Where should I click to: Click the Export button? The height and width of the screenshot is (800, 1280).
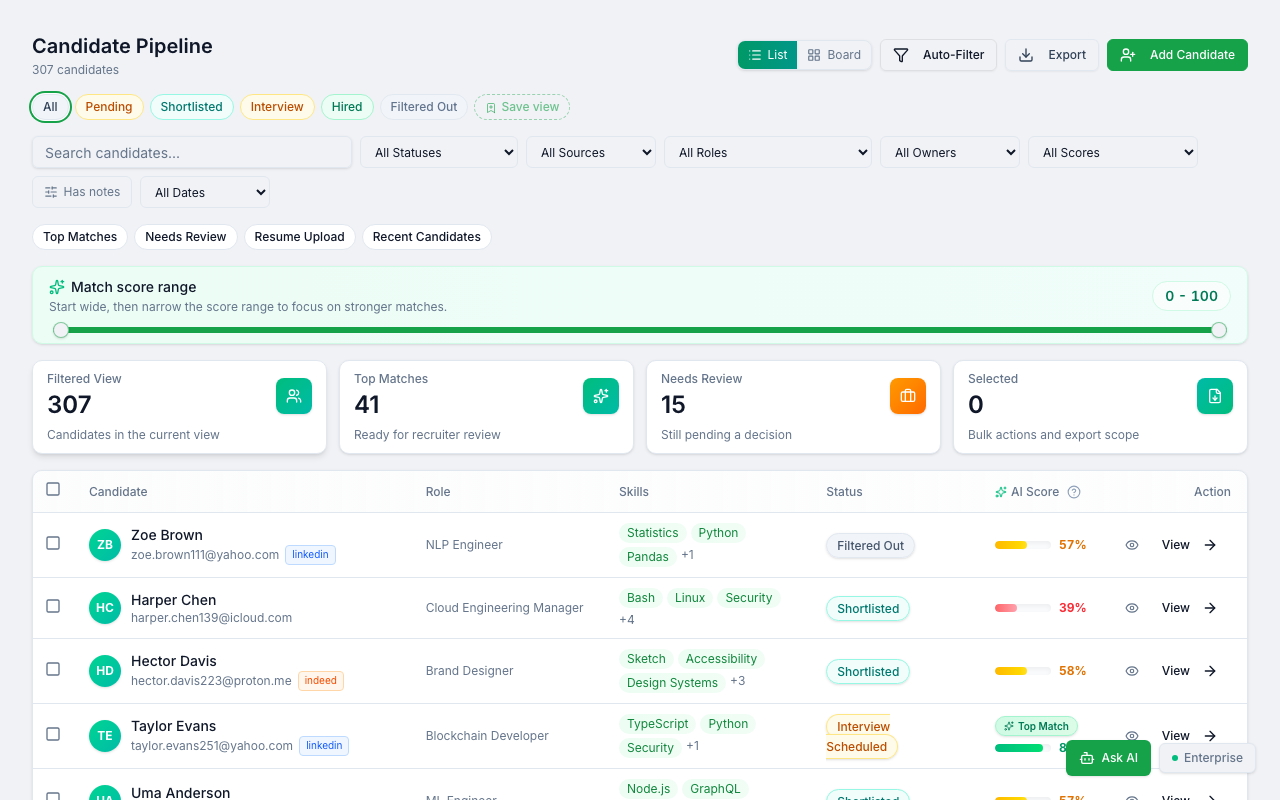tap(1052, 55)
